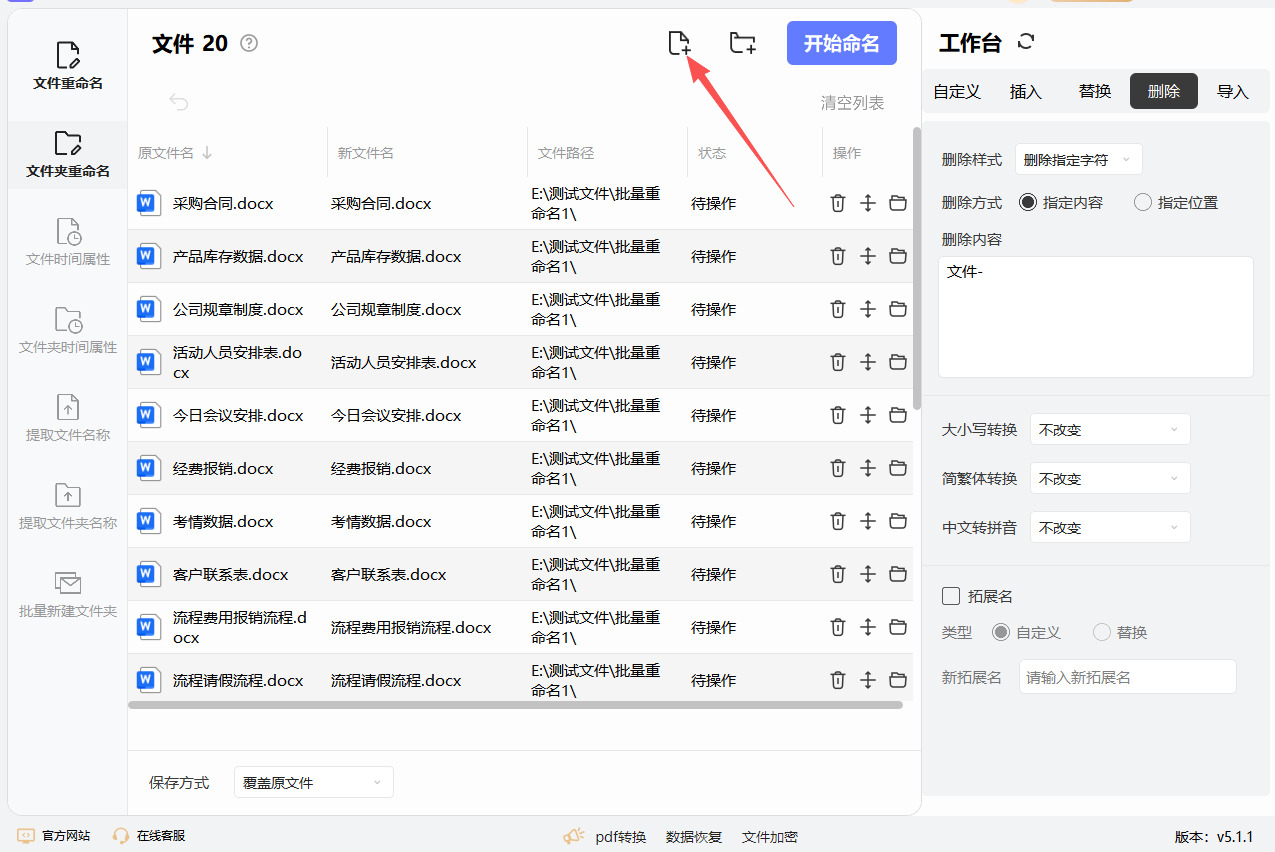Open 文件加密 link

[x=770, y=836]
